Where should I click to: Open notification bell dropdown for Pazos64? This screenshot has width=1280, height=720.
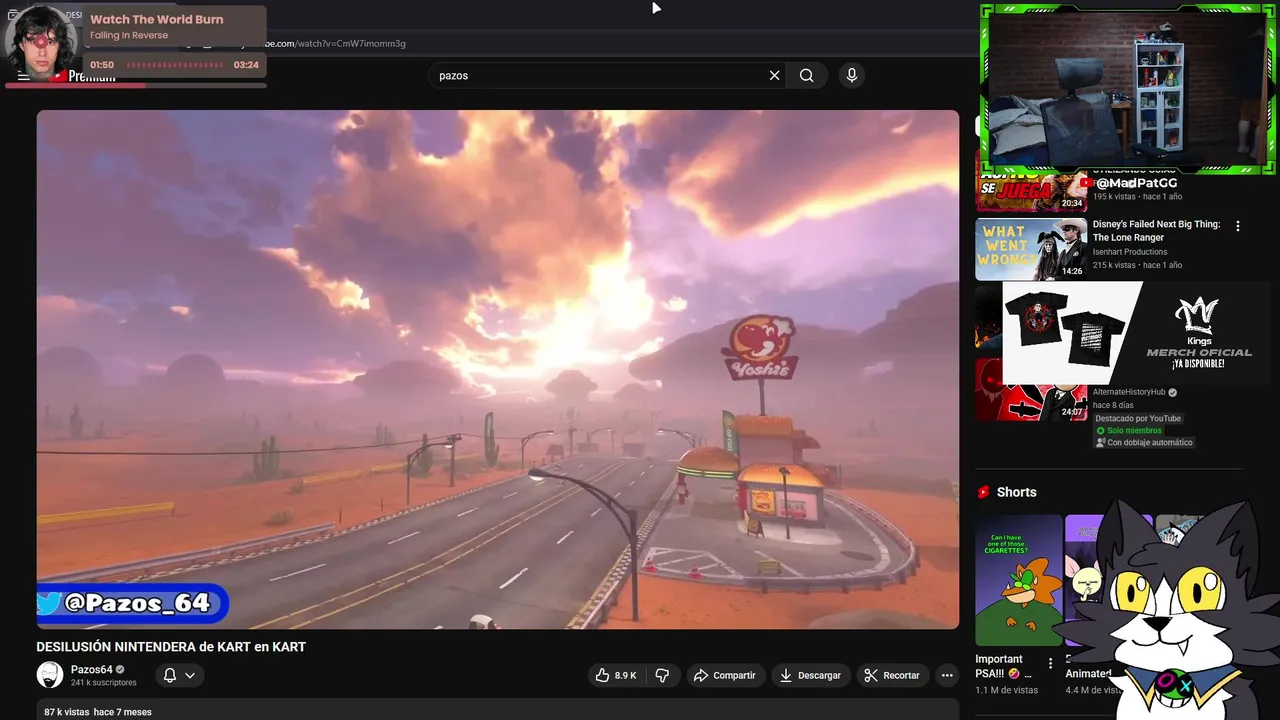point(179,675)
